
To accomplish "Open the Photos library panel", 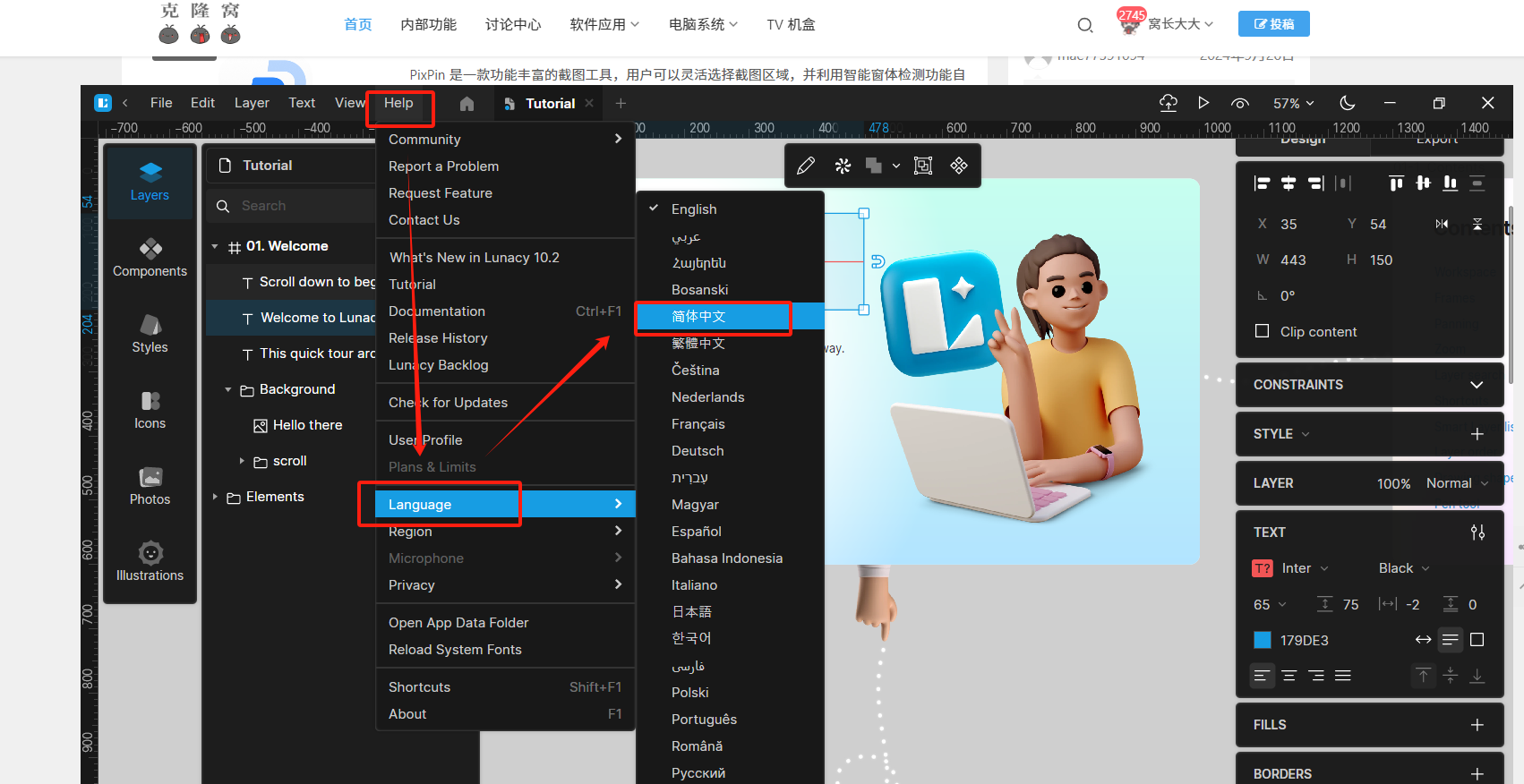I will (x=150, y=487).
